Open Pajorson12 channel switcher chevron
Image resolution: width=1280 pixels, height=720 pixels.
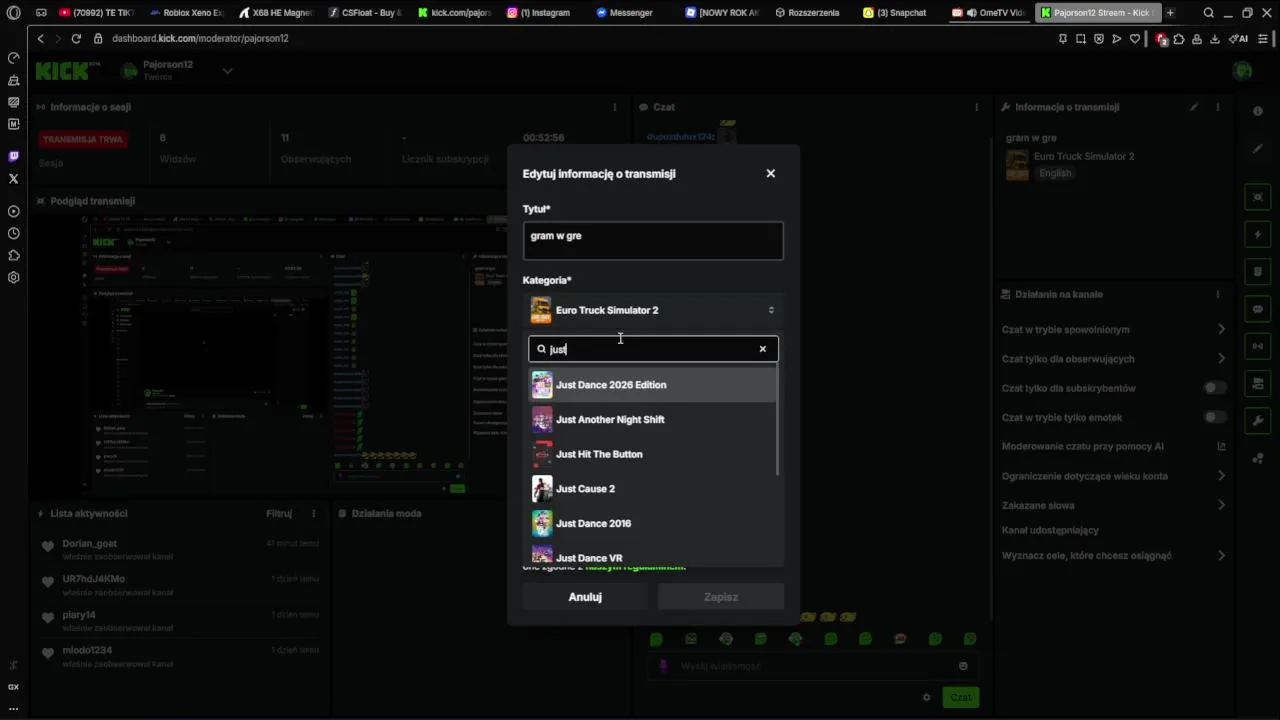[x=227, y=70]
